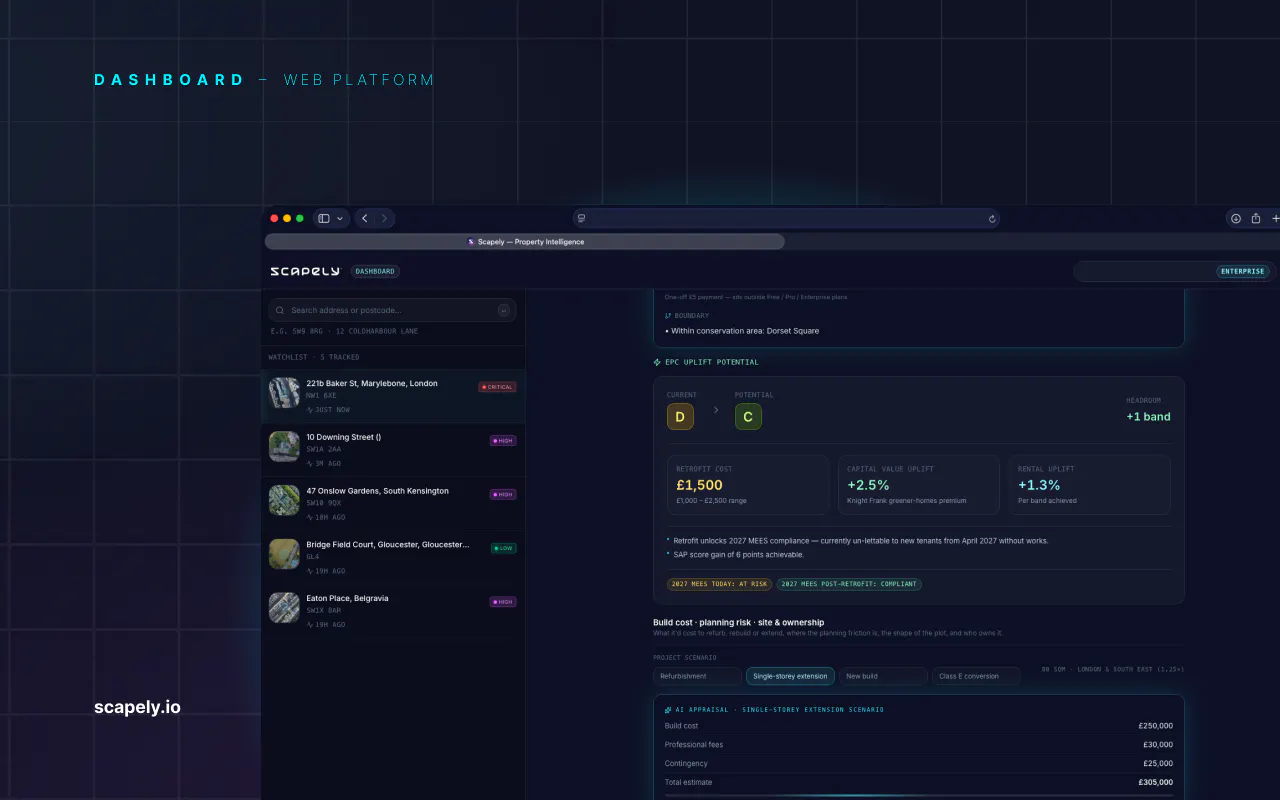Click activity pulse icon next to JUST NOW
This screenshot has width=1280, height=800.
tap(310, 410)
